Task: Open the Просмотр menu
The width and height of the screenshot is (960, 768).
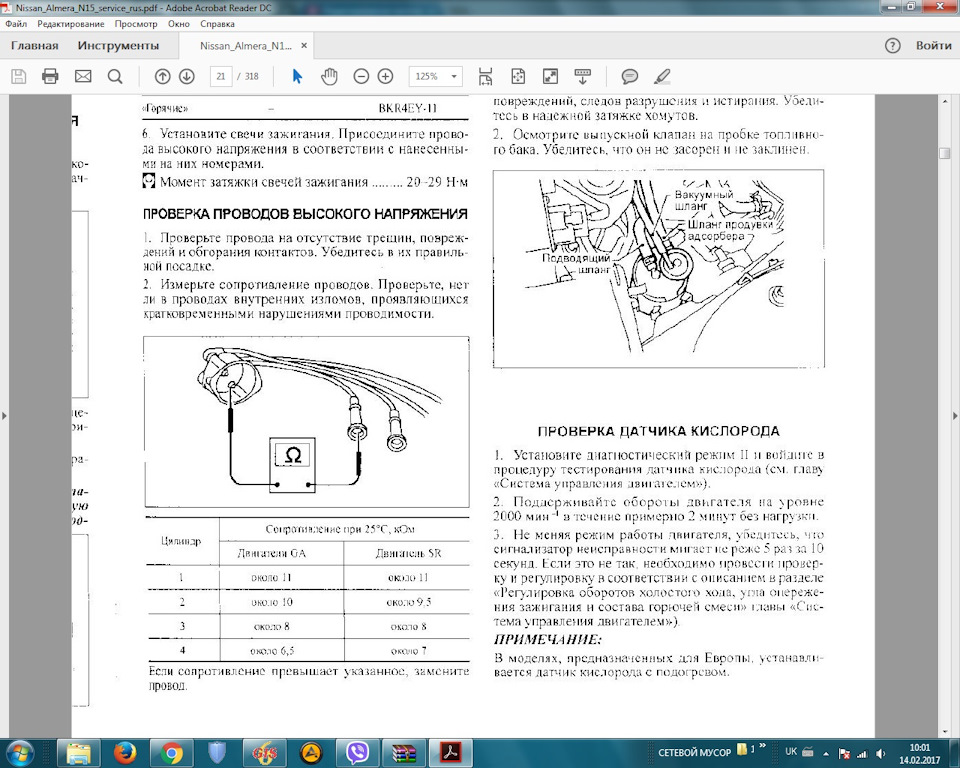Action: [x=136, y=24]
